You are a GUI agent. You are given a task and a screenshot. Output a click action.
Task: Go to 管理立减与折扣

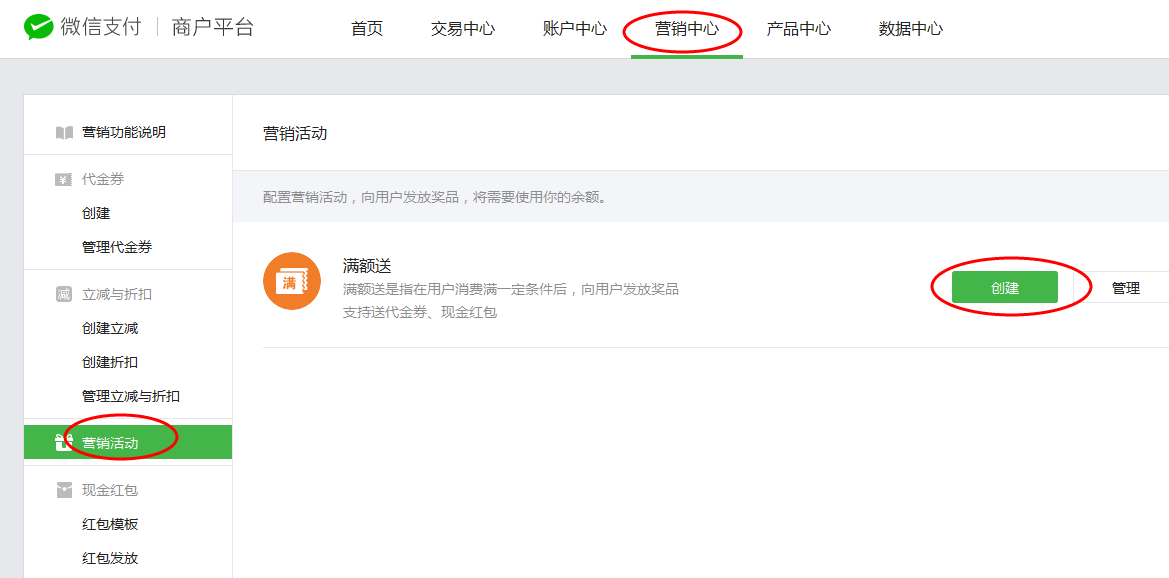click(x=130, y=397)
